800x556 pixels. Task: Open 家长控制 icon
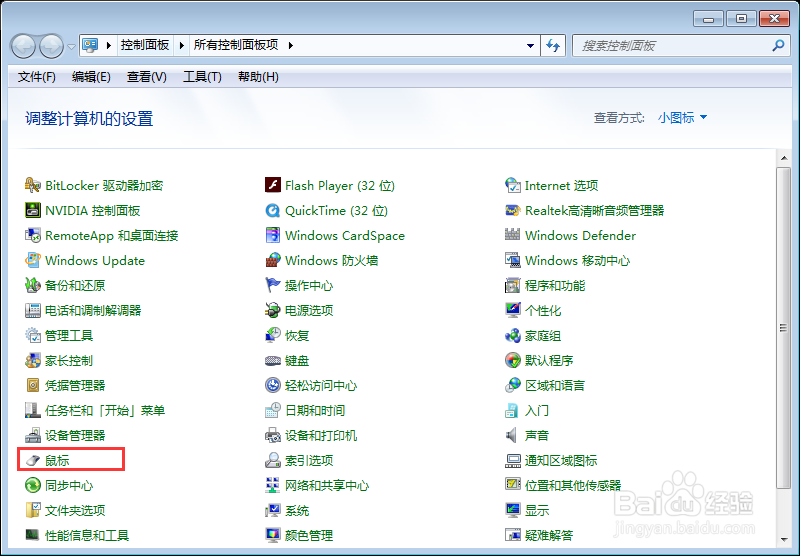coord(33,360)
